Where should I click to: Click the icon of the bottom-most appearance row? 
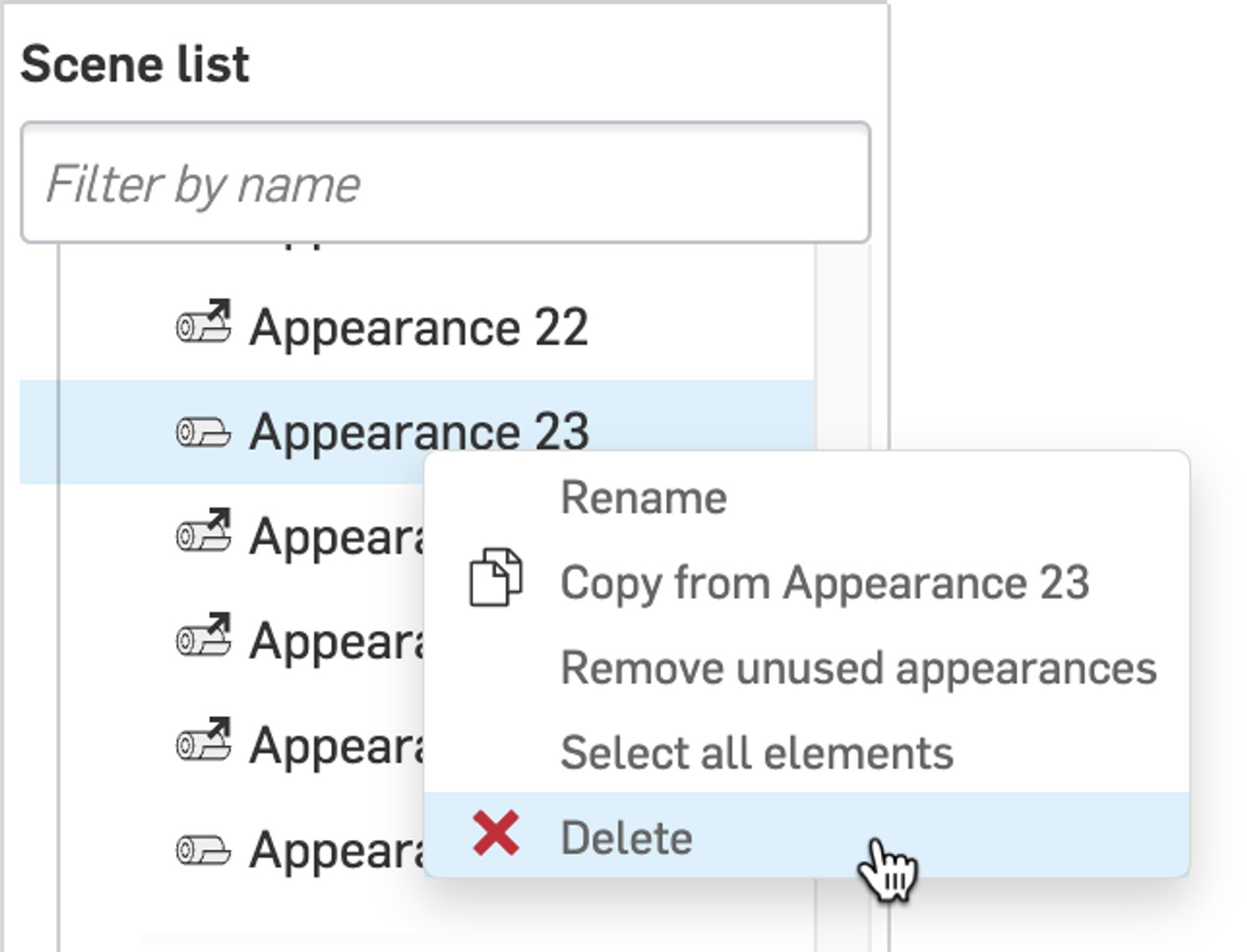coord(203,849)
